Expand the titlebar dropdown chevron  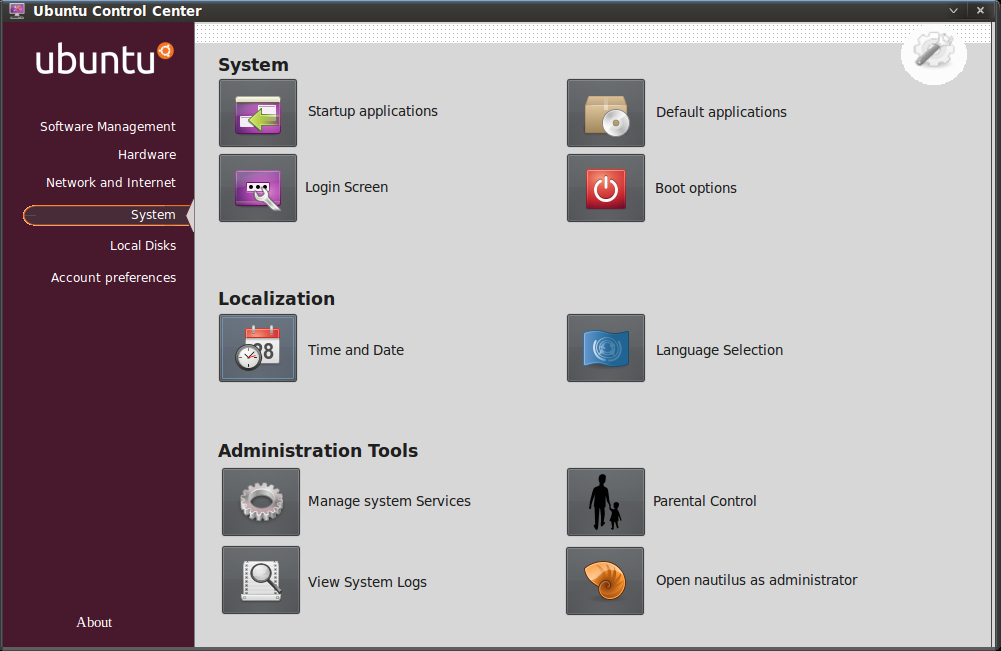(953, 10)
